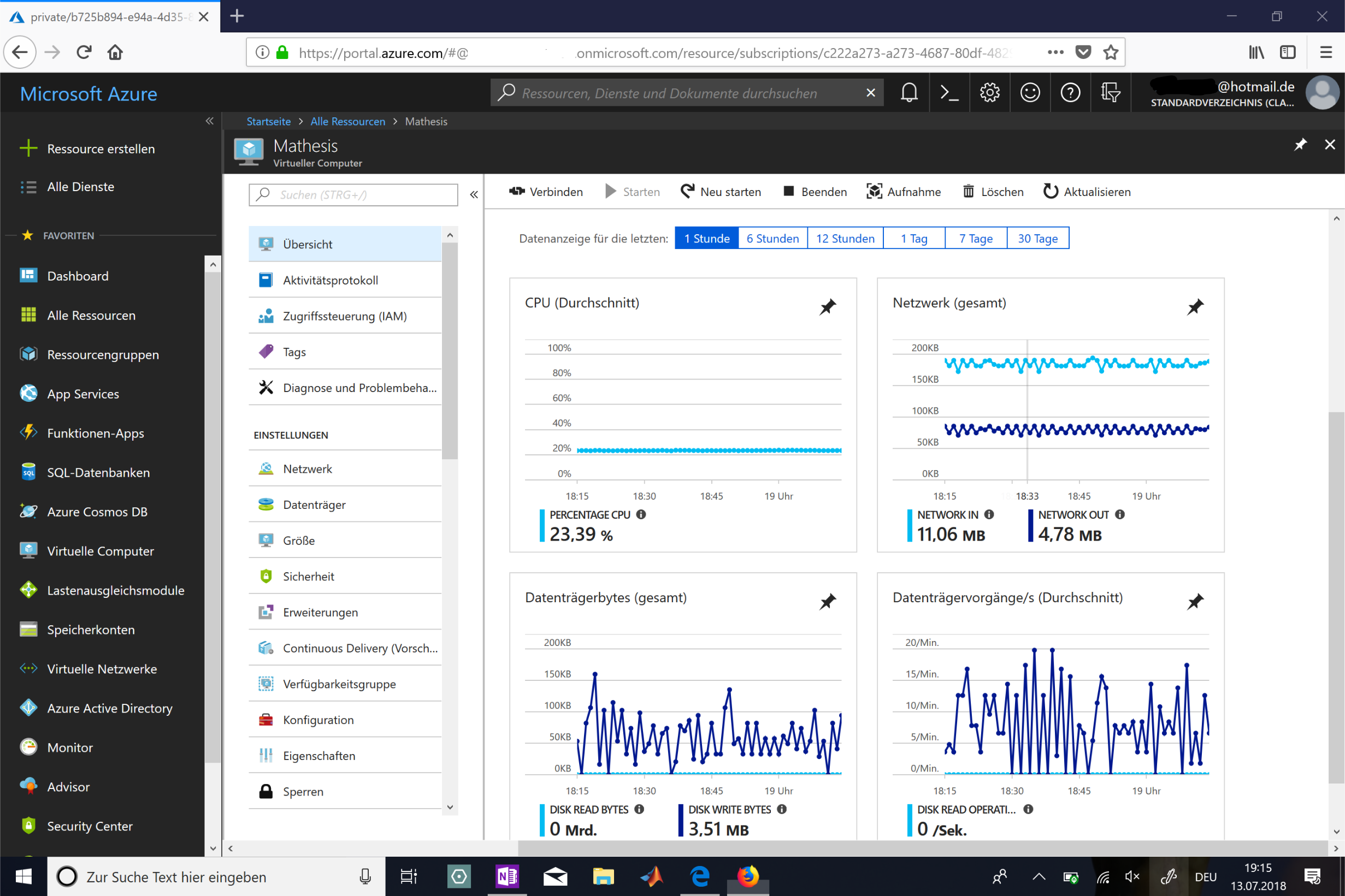
Task: Pin the Datenträgervorgänge/s chart
Action: [1195, 602]
